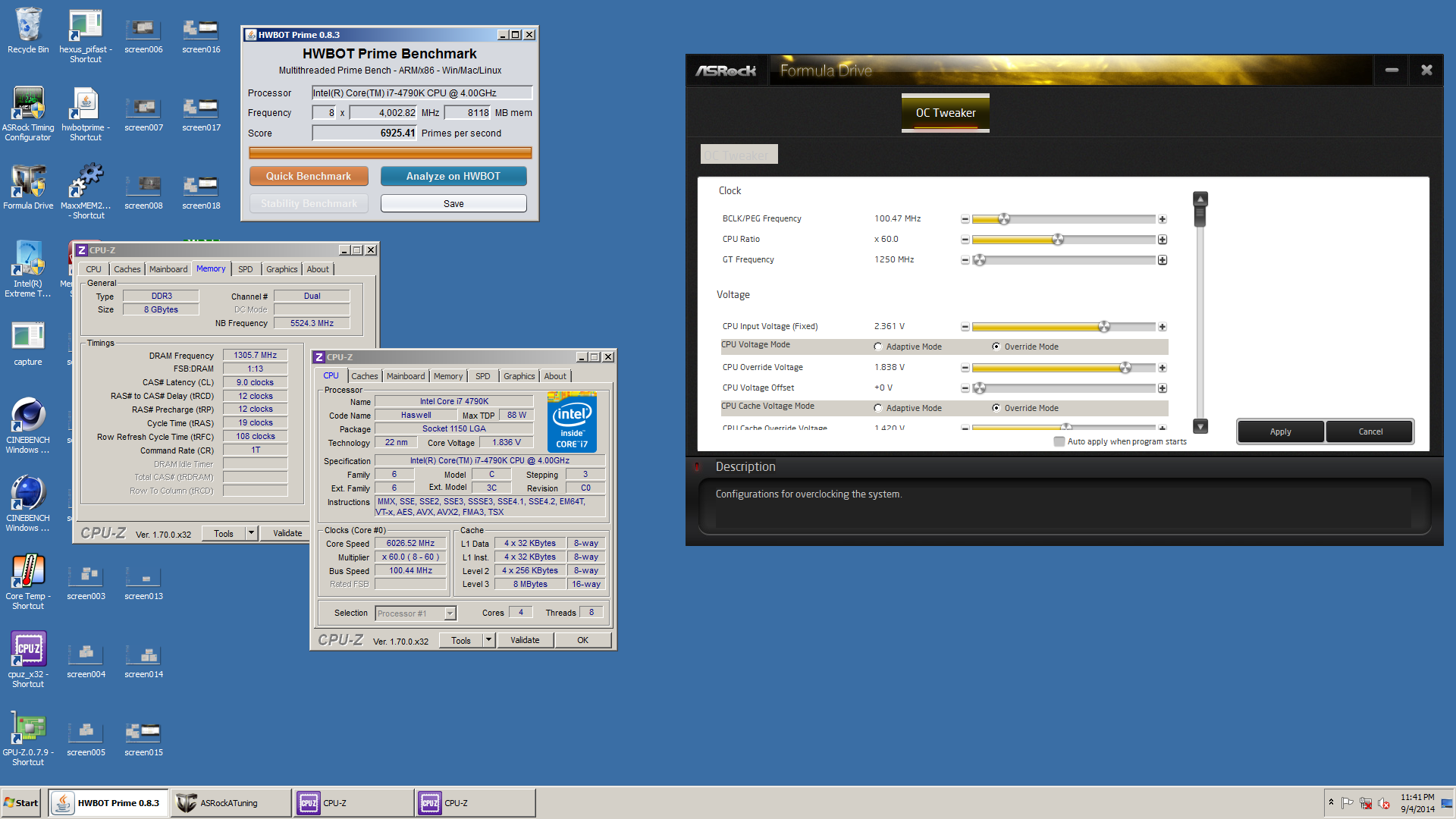
Task: Increase BCLK/PEG Frequency with plus icon
Action: [1162, 219]
